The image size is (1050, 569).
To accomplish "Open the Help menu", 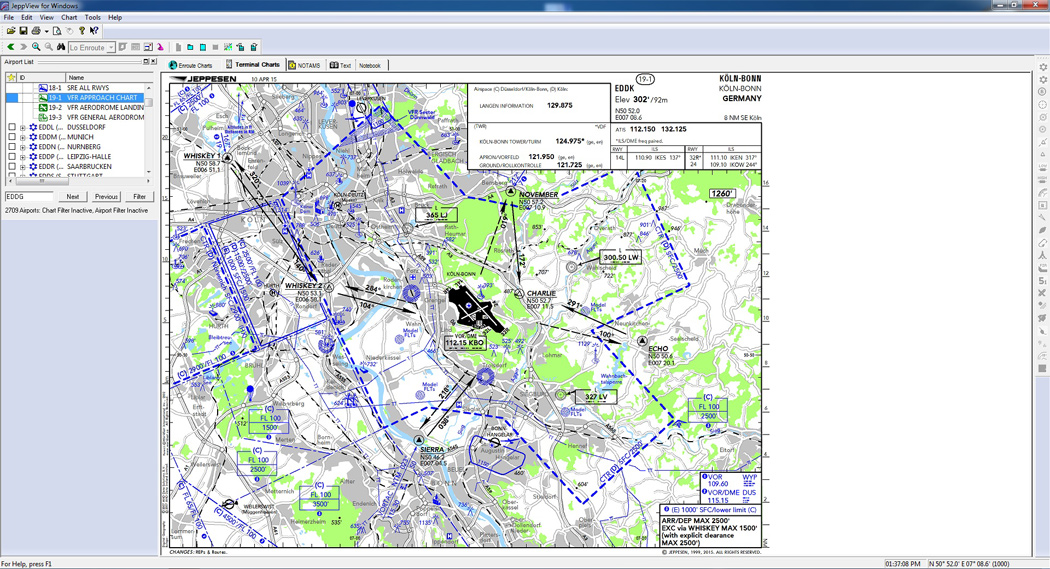I will (115, 17).
